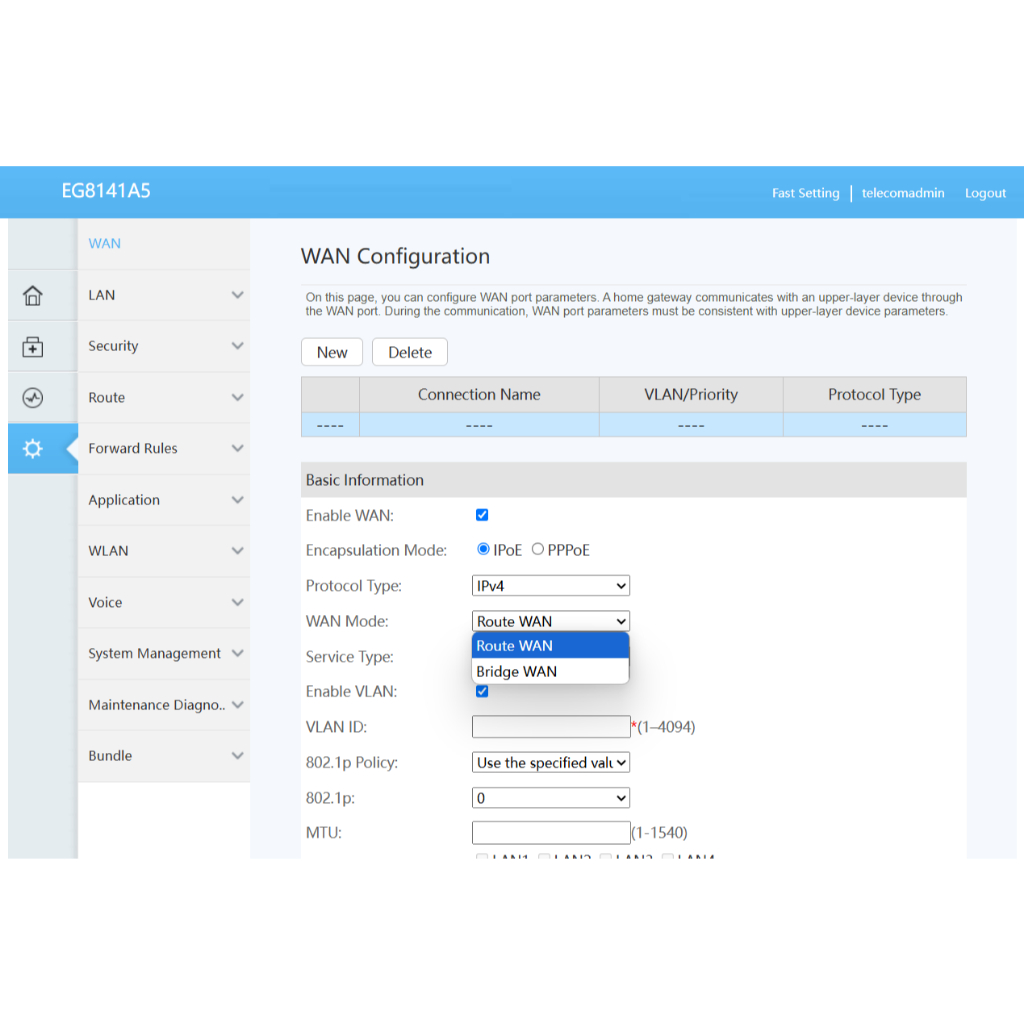Viewport: 1024px width, 1024px height.
Task: Click the Delete button
Action: pyautogui.click(x=410, y=352)
